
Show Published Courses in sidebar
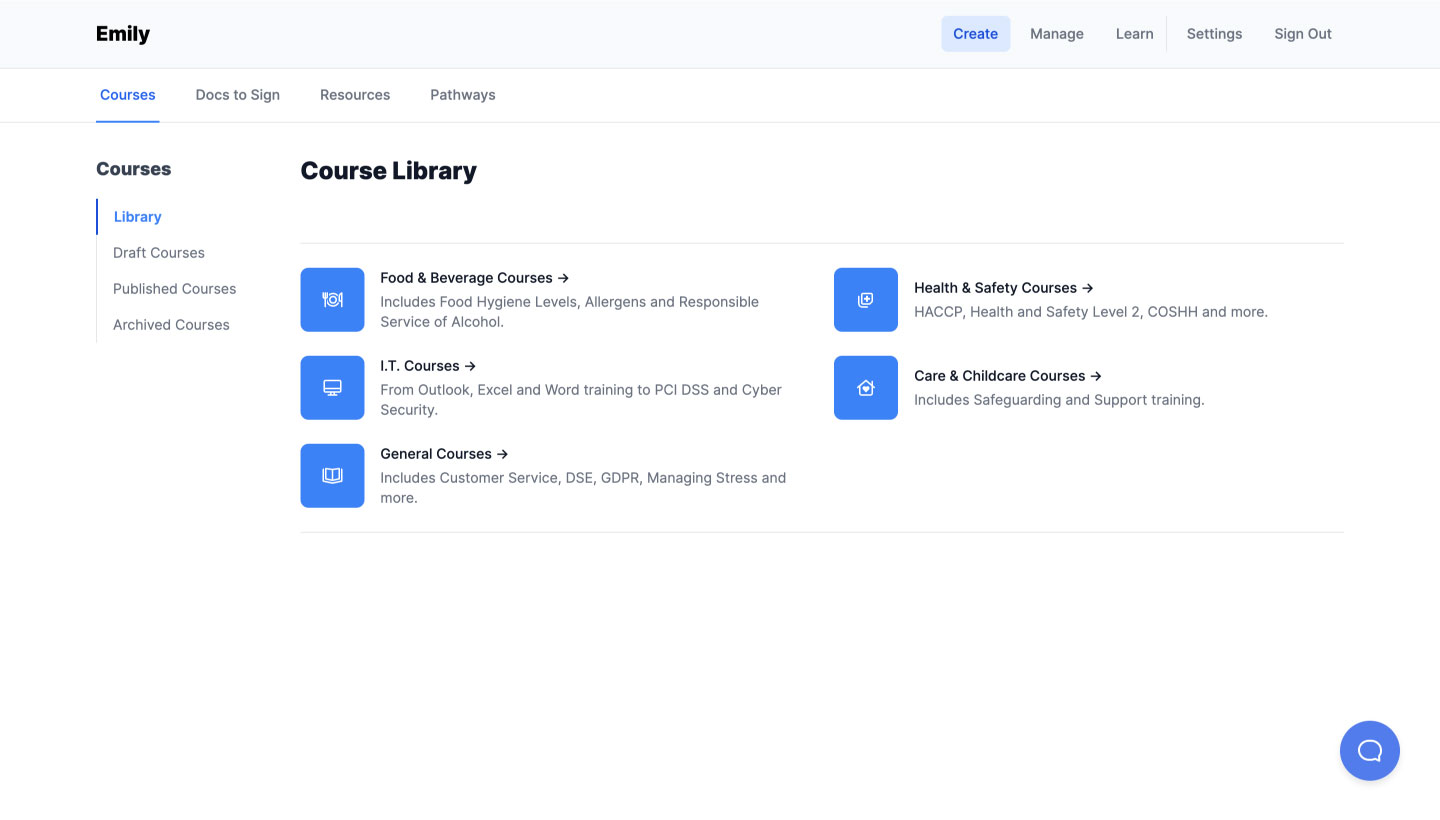pos(174,289)
